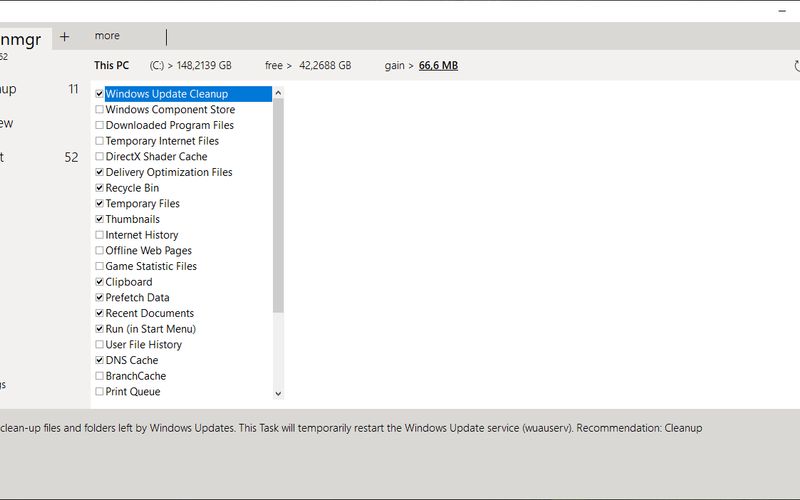Open the sidebar section showing count 11

coord(40,89)
